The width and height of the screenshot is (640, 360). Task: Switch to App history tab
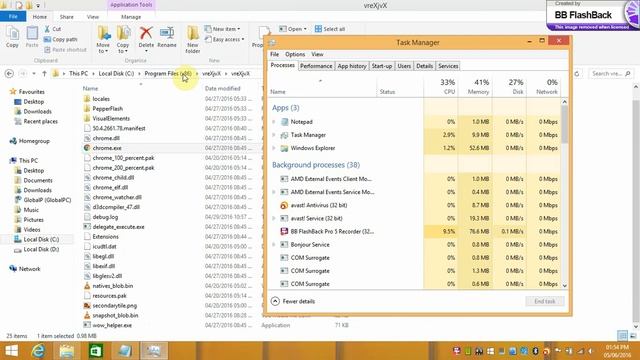[x=352, y=66]
